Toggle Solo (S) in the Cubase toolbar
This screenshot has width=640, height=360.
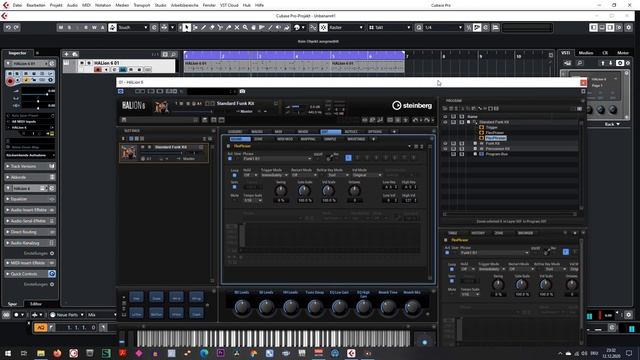[x=69, y=27]
